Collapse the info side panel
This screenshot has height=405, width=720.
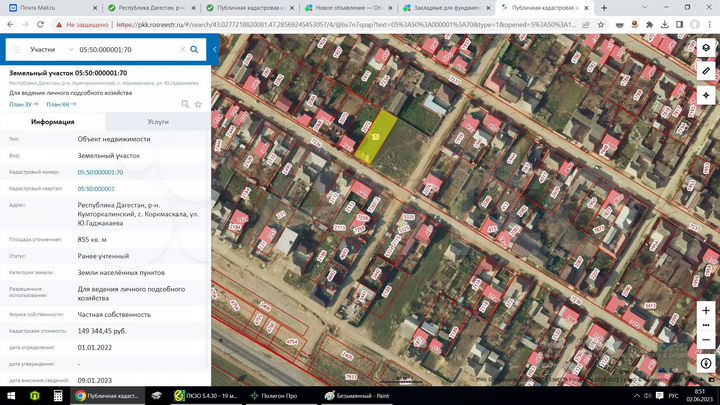coord(214,50)
